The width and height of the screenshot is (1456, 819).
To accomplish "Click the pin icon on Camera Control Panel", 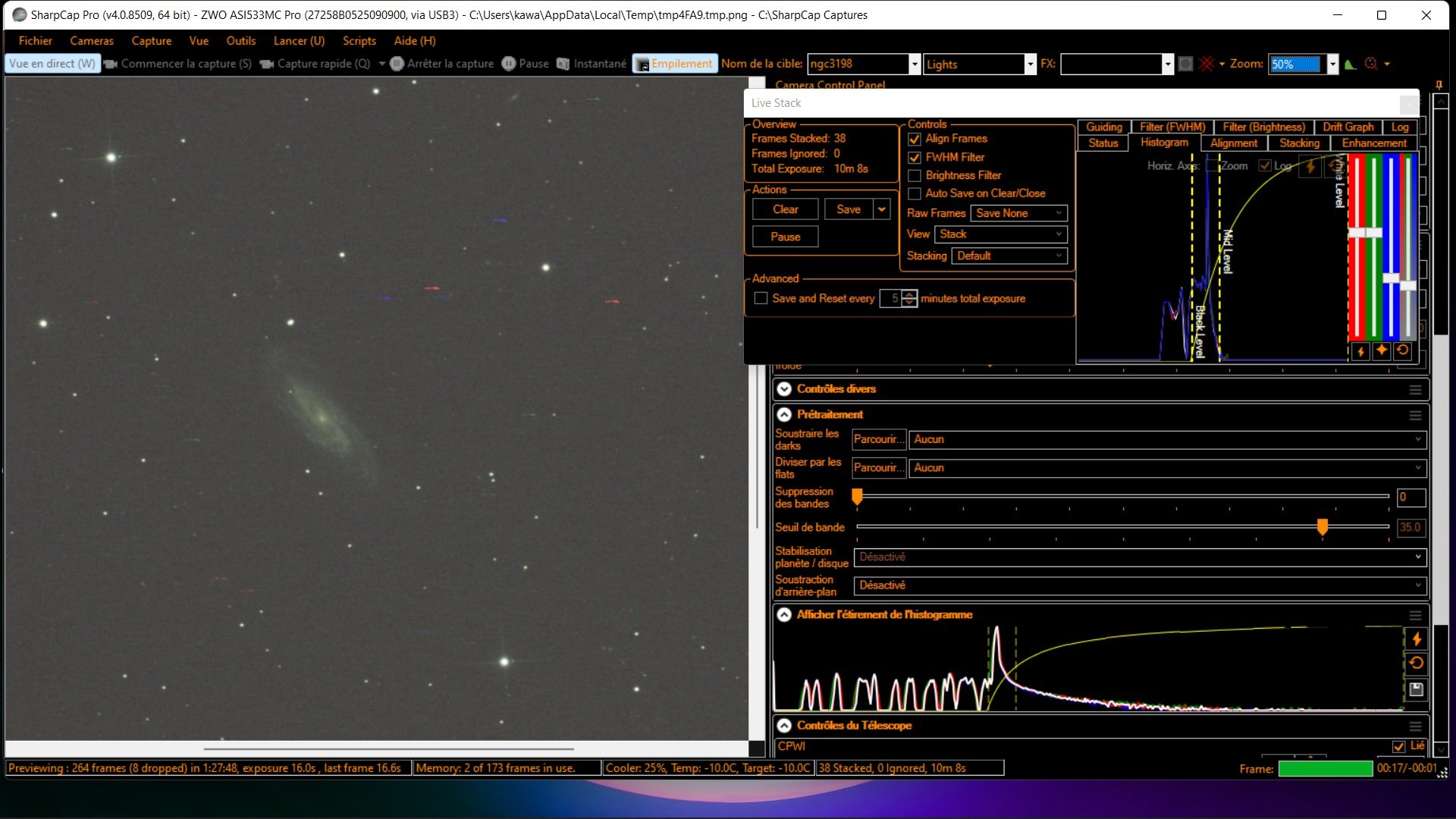I will (x=1439, y=85).
